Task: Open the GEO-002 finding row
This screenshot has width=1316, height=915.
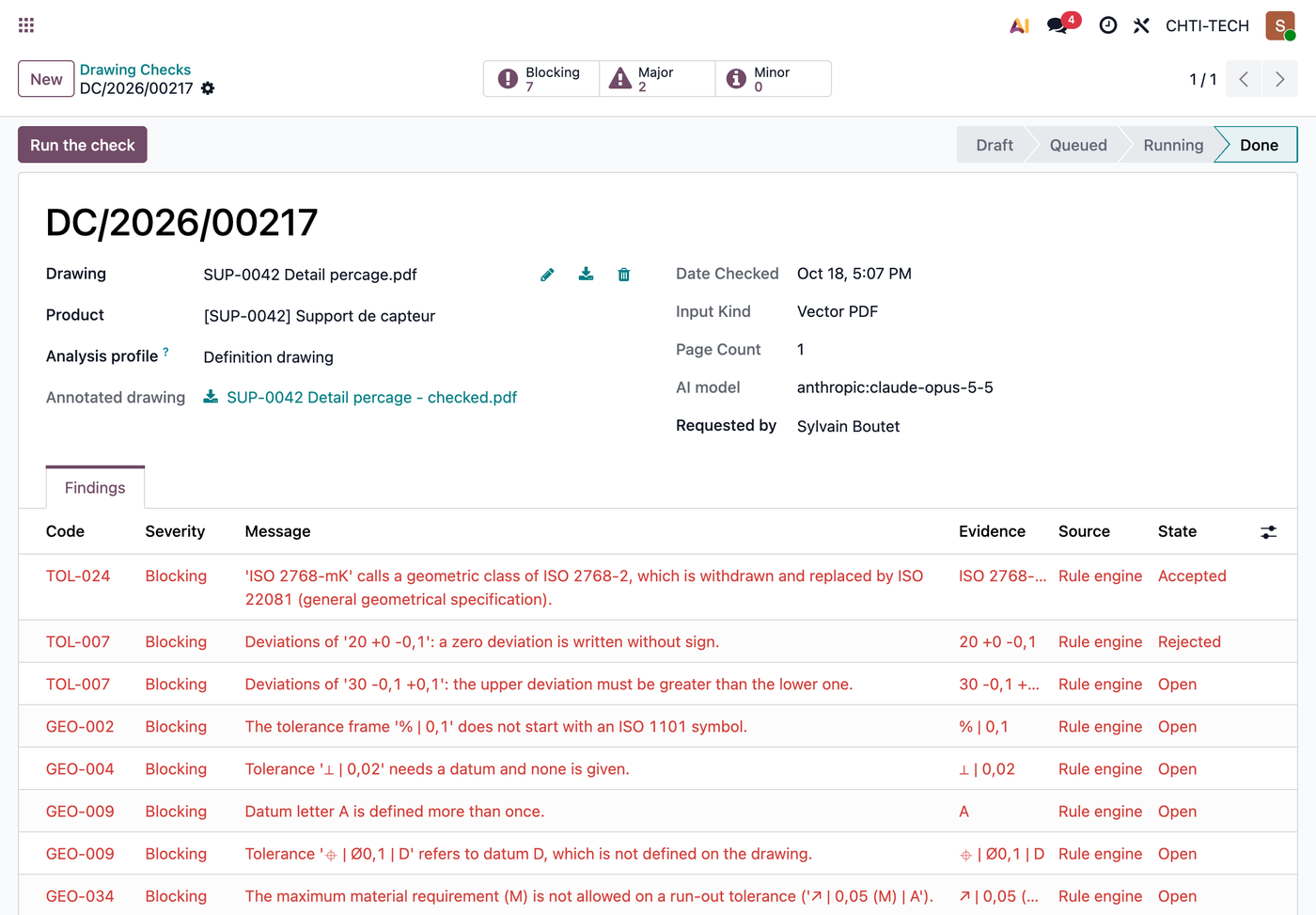Action: pyautogui.click(x=658, y=727)
